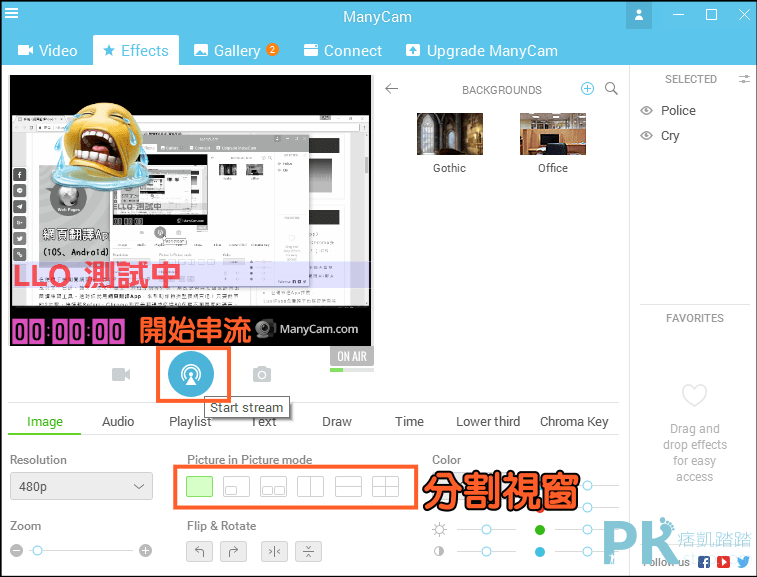Open the Lower third tab
The height and width of the screenshot is (577, 757).
488,422
